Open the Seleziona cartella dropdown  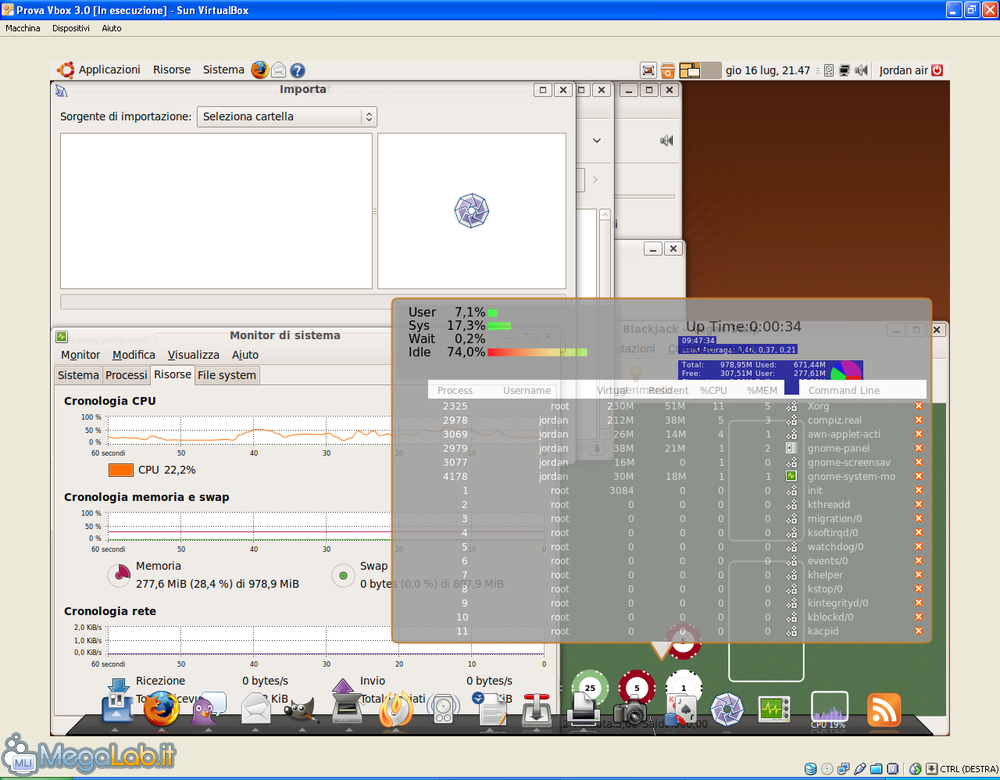point(286,117)
